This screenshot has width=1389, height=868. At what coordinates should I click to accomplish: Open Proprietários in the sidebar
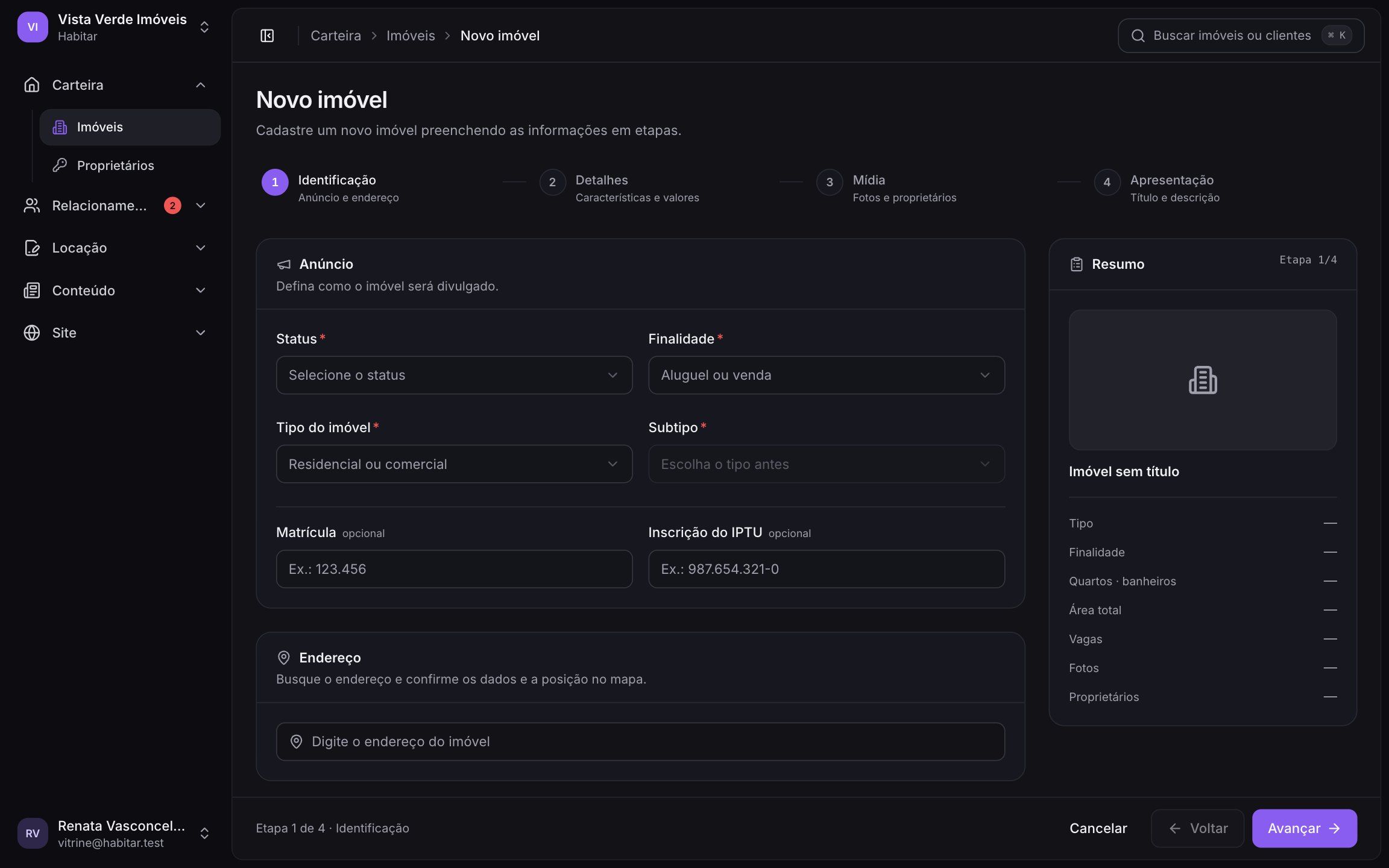pyautogui.click(x=130, y=165)
